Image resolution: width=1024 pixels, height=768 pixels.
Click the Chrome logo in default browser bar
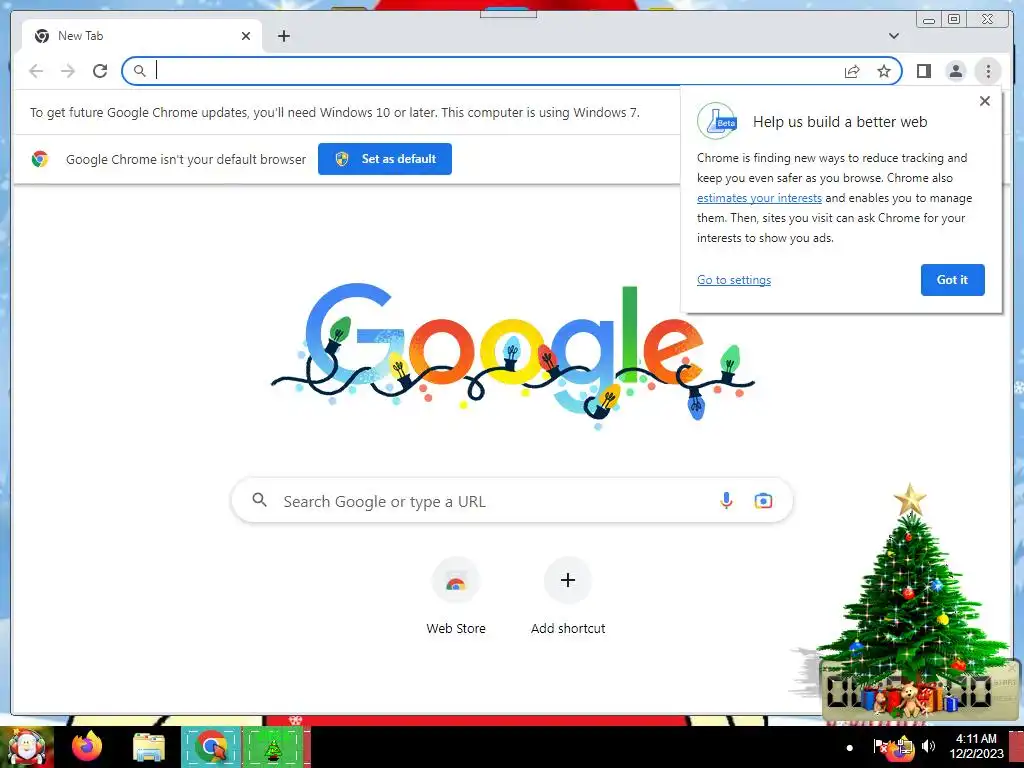(x=40, y=159)
